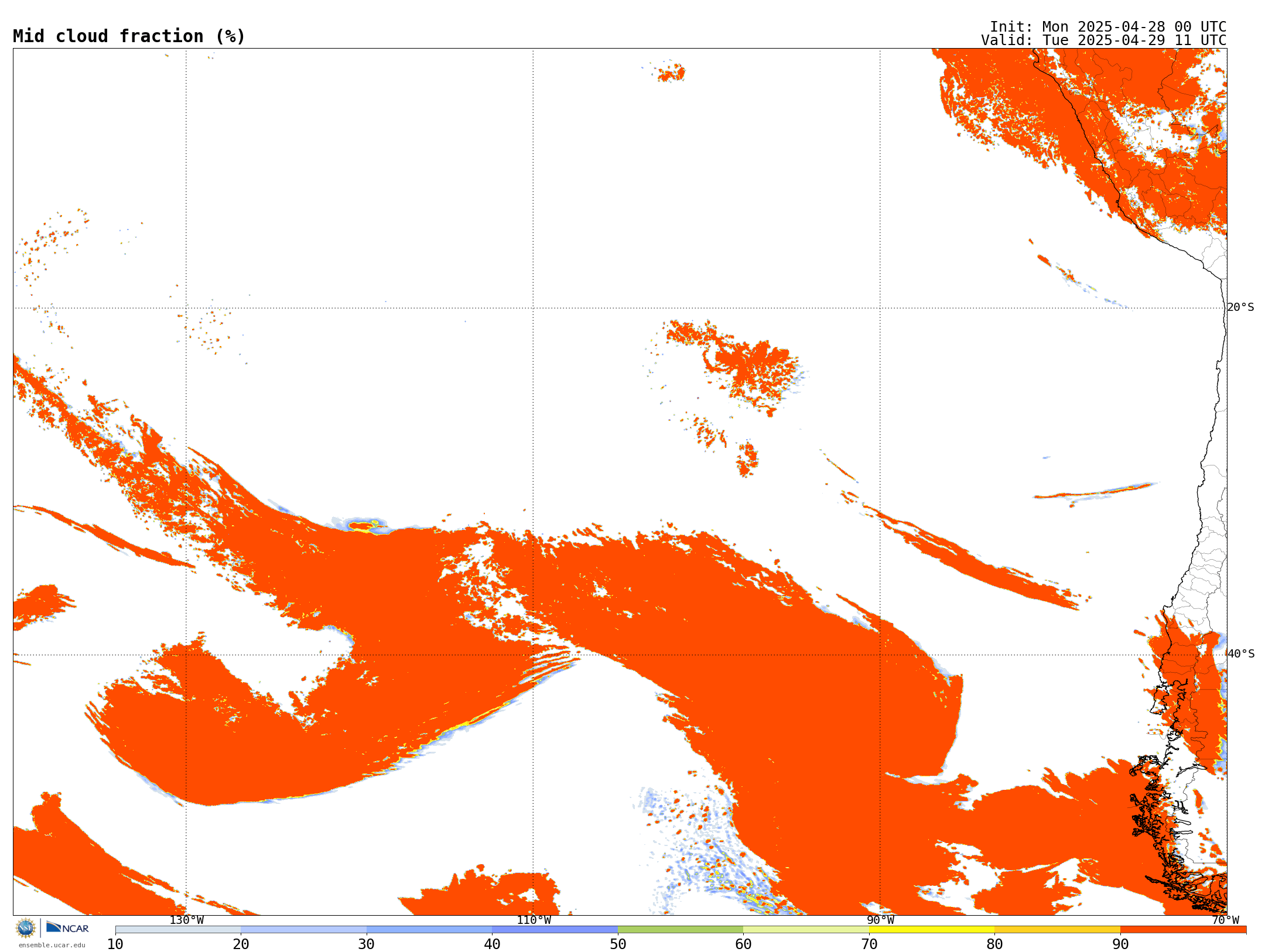The width and height of the screenshot is (1265, 952).
Task: Click the colorbar tick label 50
Action: [618, 944]
